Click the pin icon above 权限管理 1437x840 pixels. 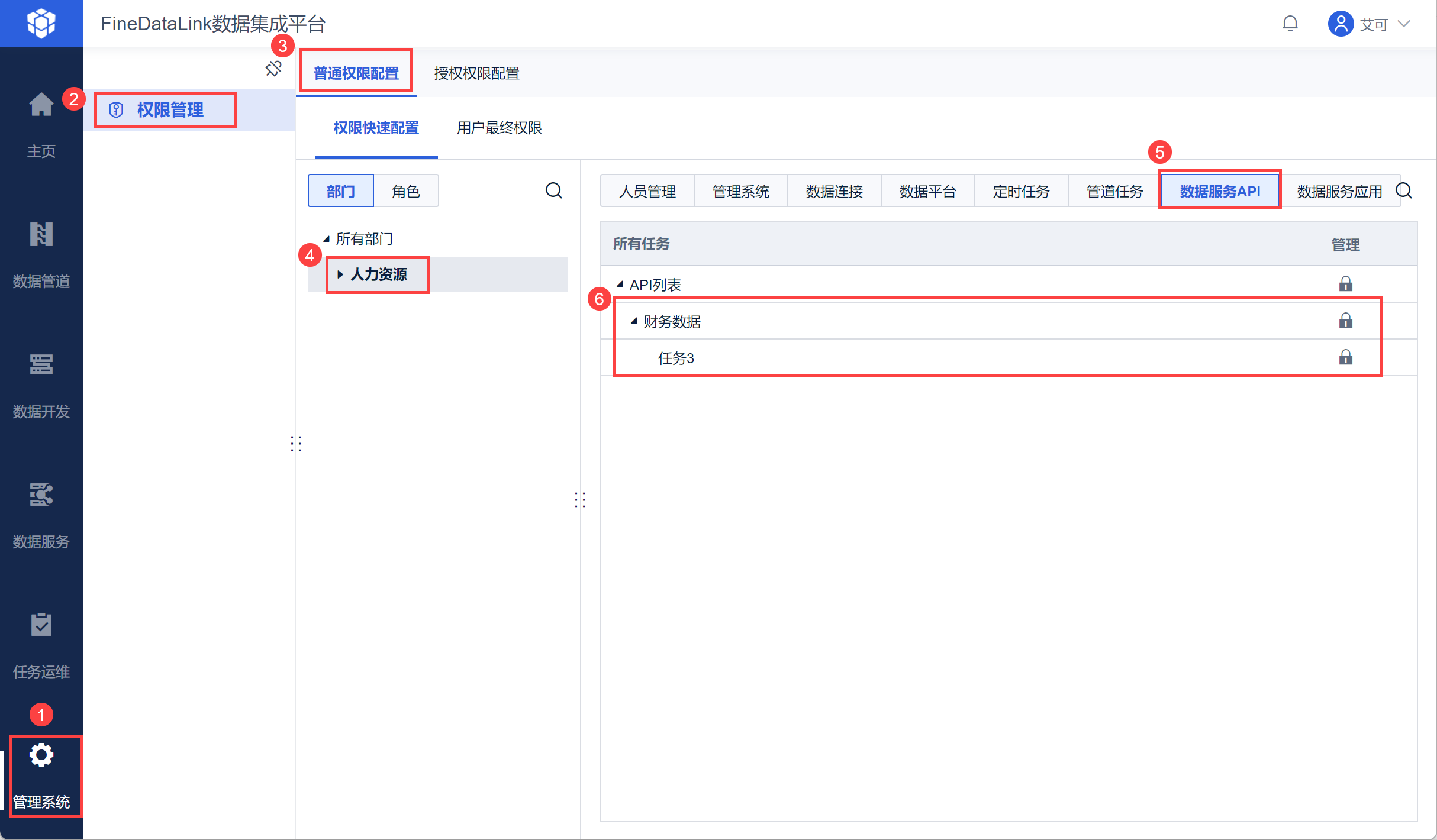[x=273, y=69]
